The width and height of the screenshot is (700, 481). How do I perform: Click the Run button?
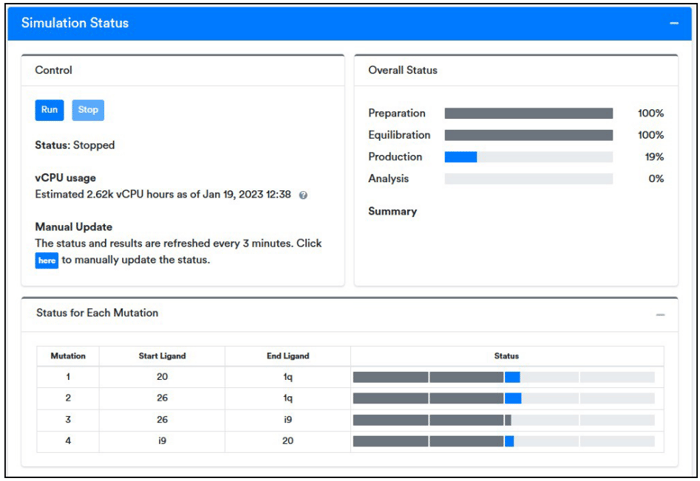pos(50,110)
